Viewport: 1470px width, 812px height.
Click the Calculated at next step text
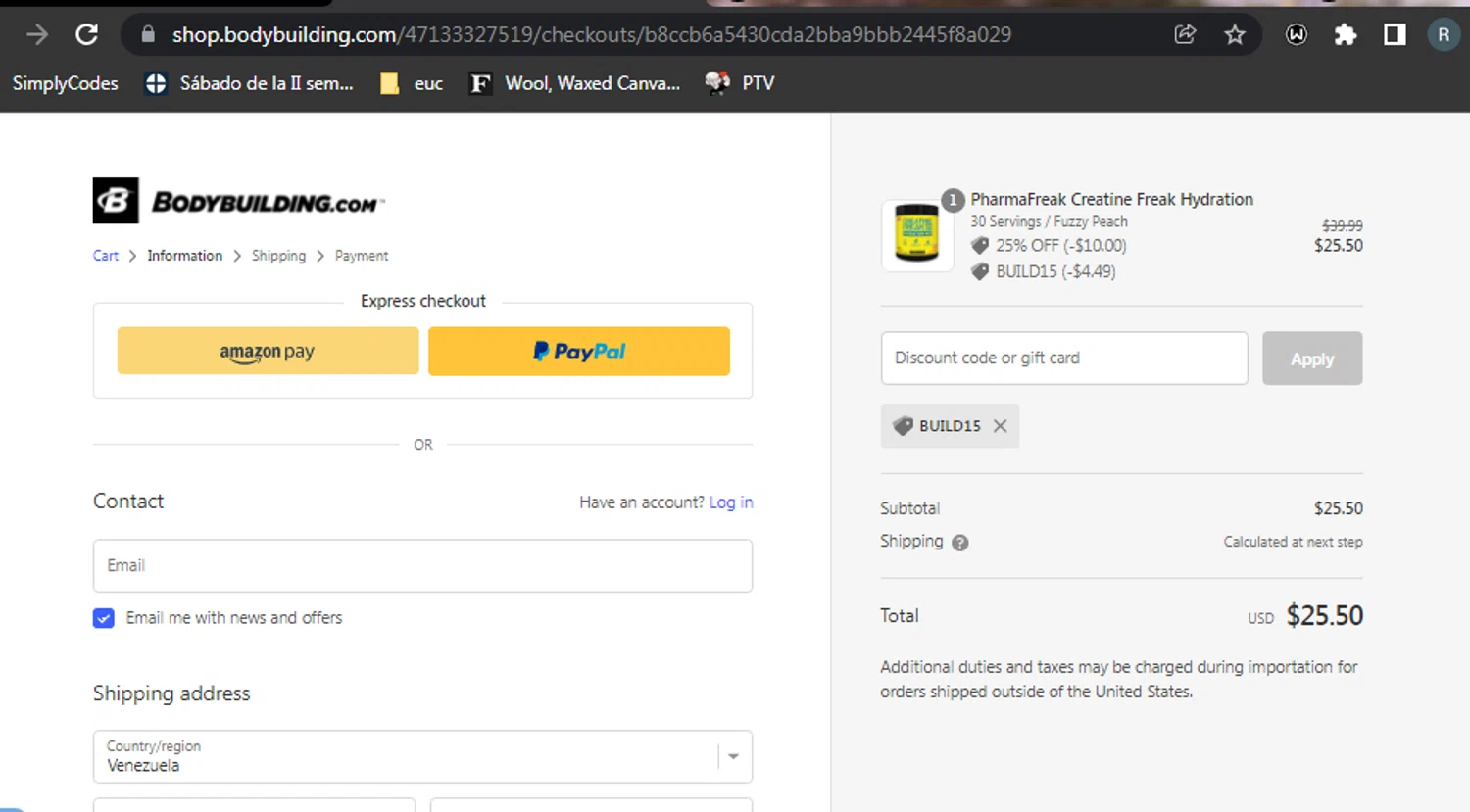click(1293, 542)
